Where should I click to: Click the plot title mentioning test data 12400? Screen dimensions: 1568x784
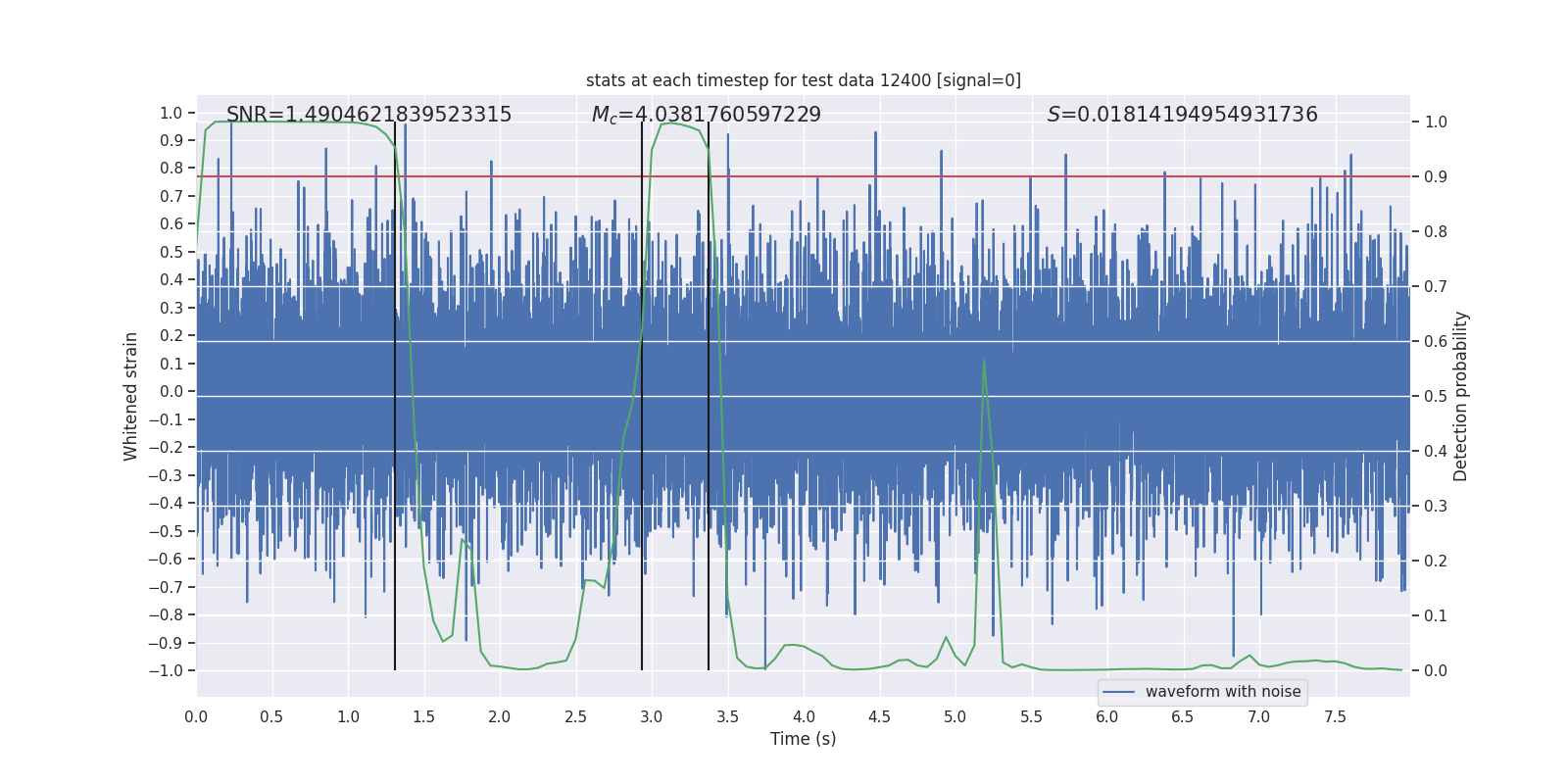(804, 80)
